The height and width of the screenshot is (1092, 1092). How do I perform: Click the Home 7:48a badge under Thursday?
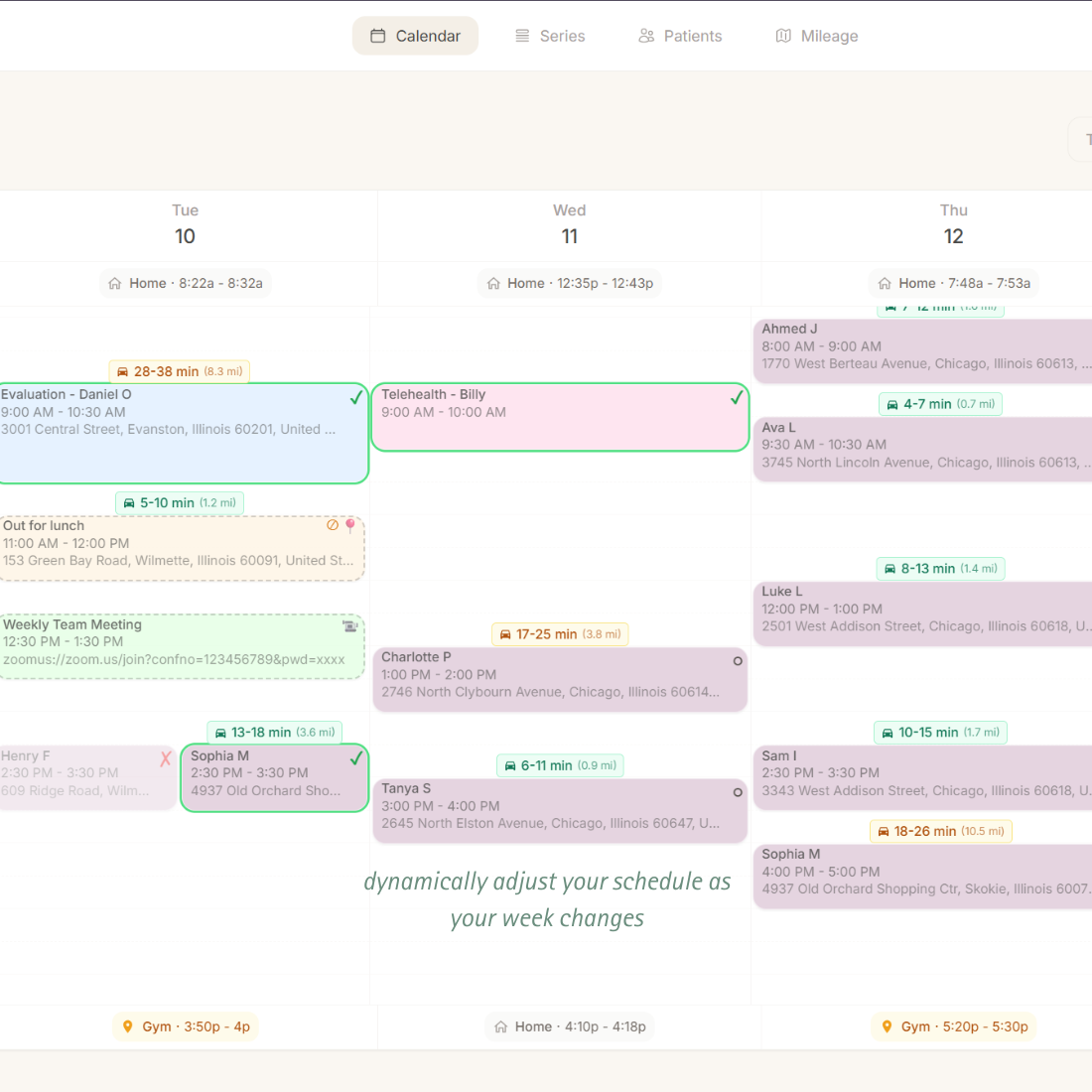(953, 283)
